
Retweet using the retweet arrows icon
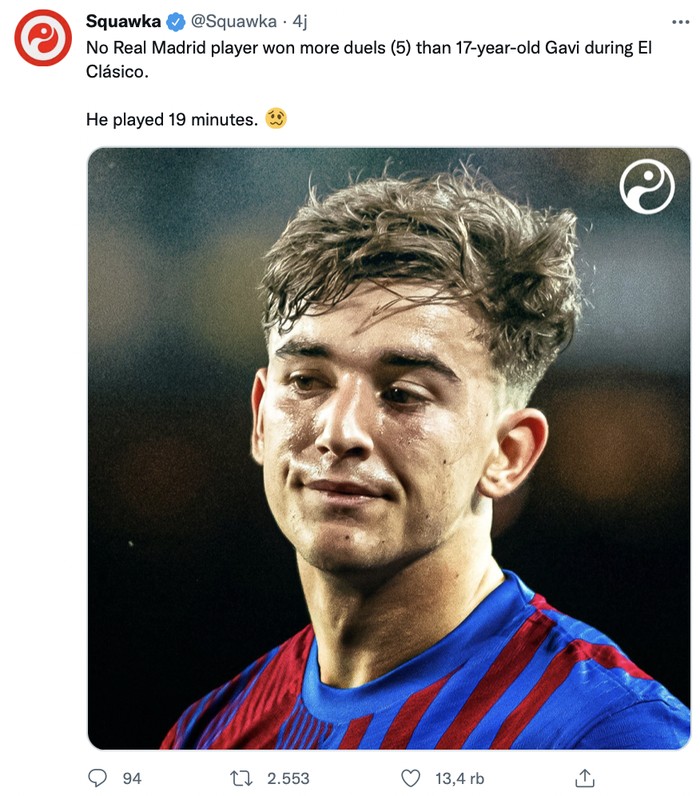click(241, 777)
